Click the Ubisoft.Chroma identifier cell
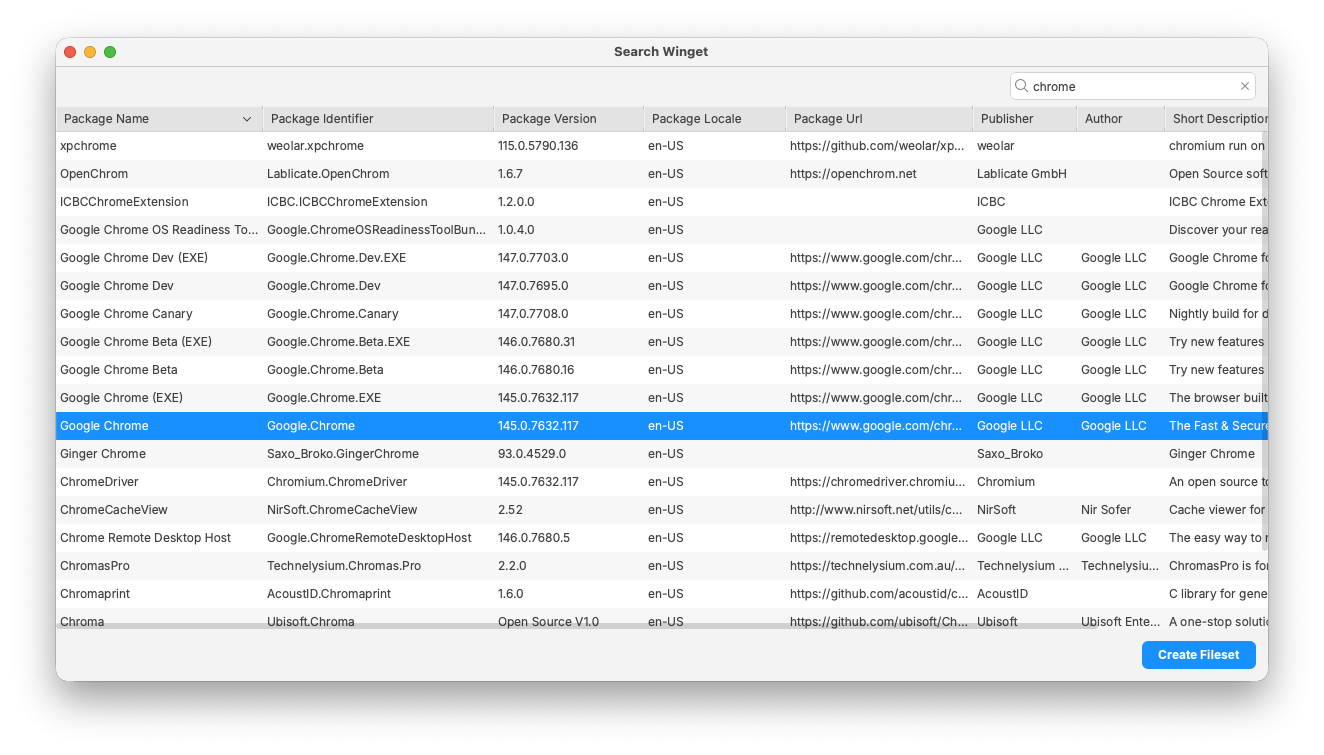 (x=312, y=621)
